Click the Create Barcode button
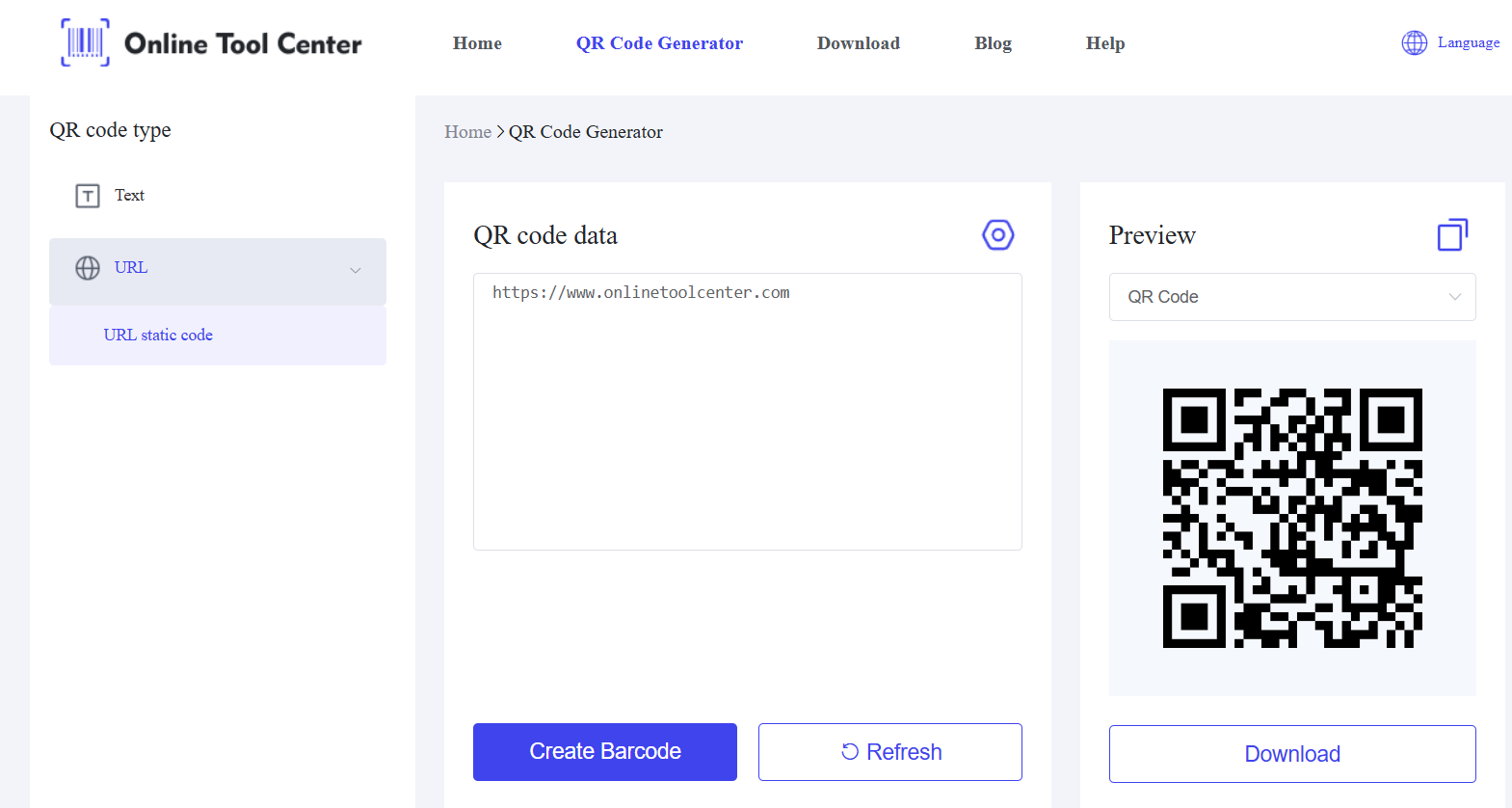Viewport: 1512px width, 808px height. [x=605, y=752]
